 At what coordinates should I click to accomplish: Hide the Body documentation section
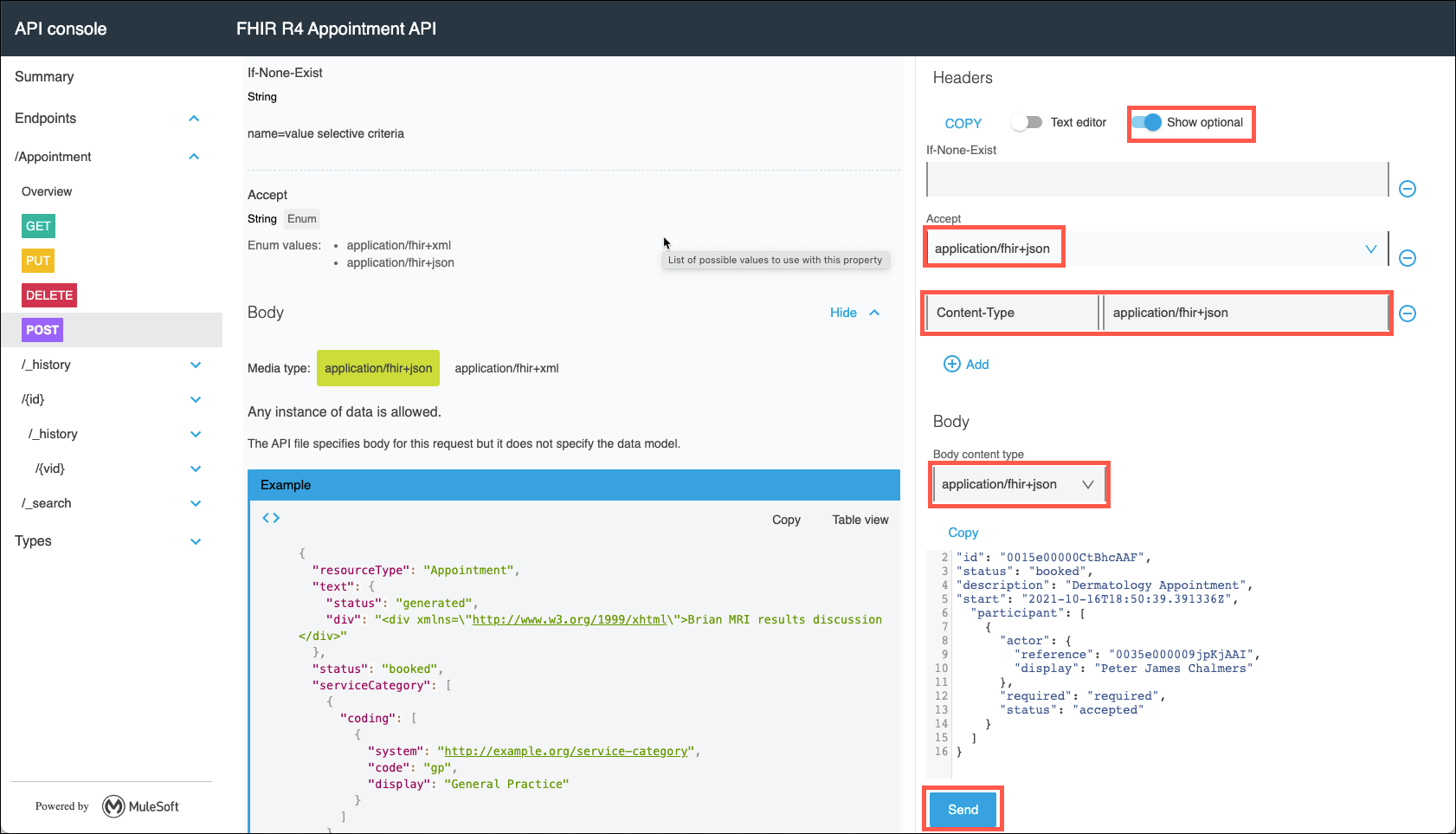(x=854, y=313)
